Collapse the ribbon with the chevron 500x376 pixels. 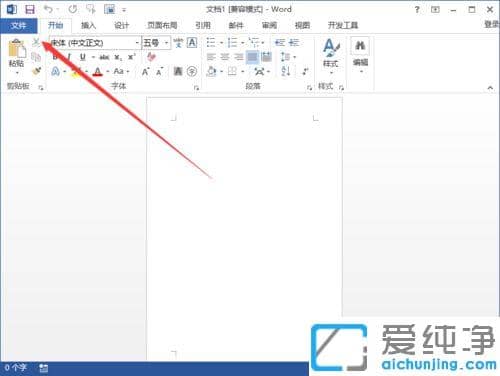pos(490,88)
